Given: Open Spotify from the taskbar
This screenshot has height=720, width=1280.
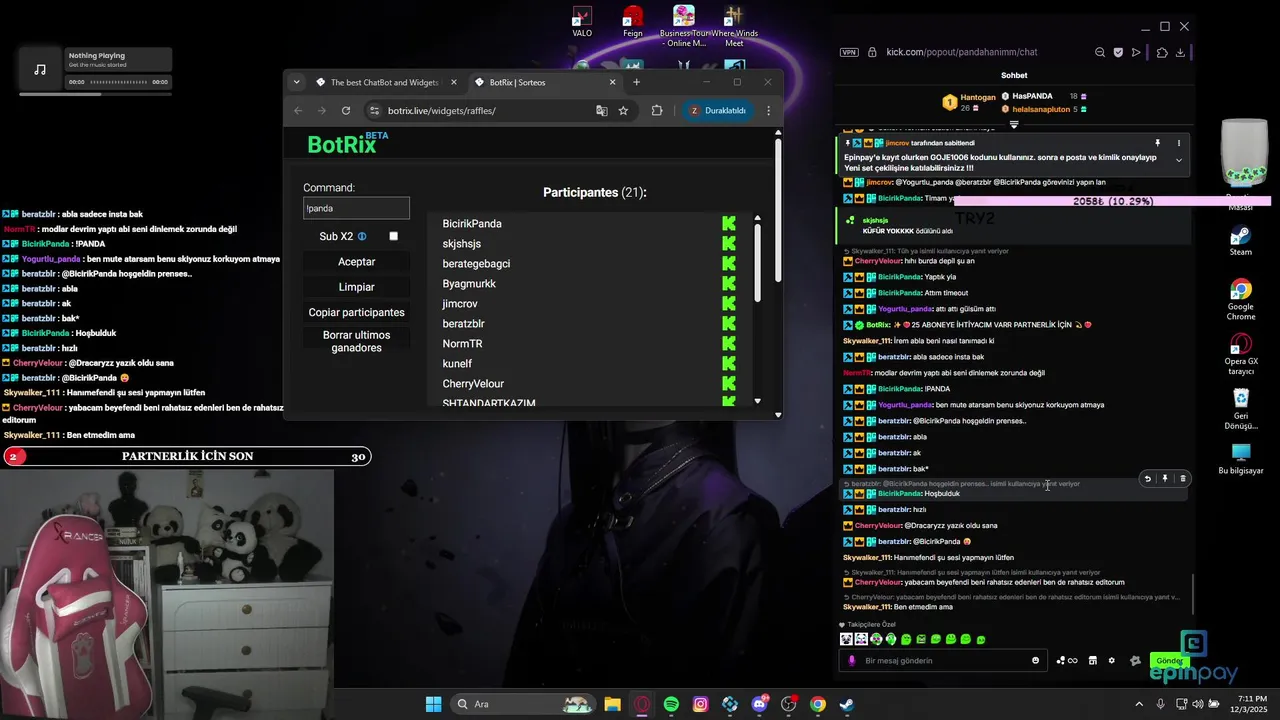Looking at the screenshot, I should tap(671, 704).
